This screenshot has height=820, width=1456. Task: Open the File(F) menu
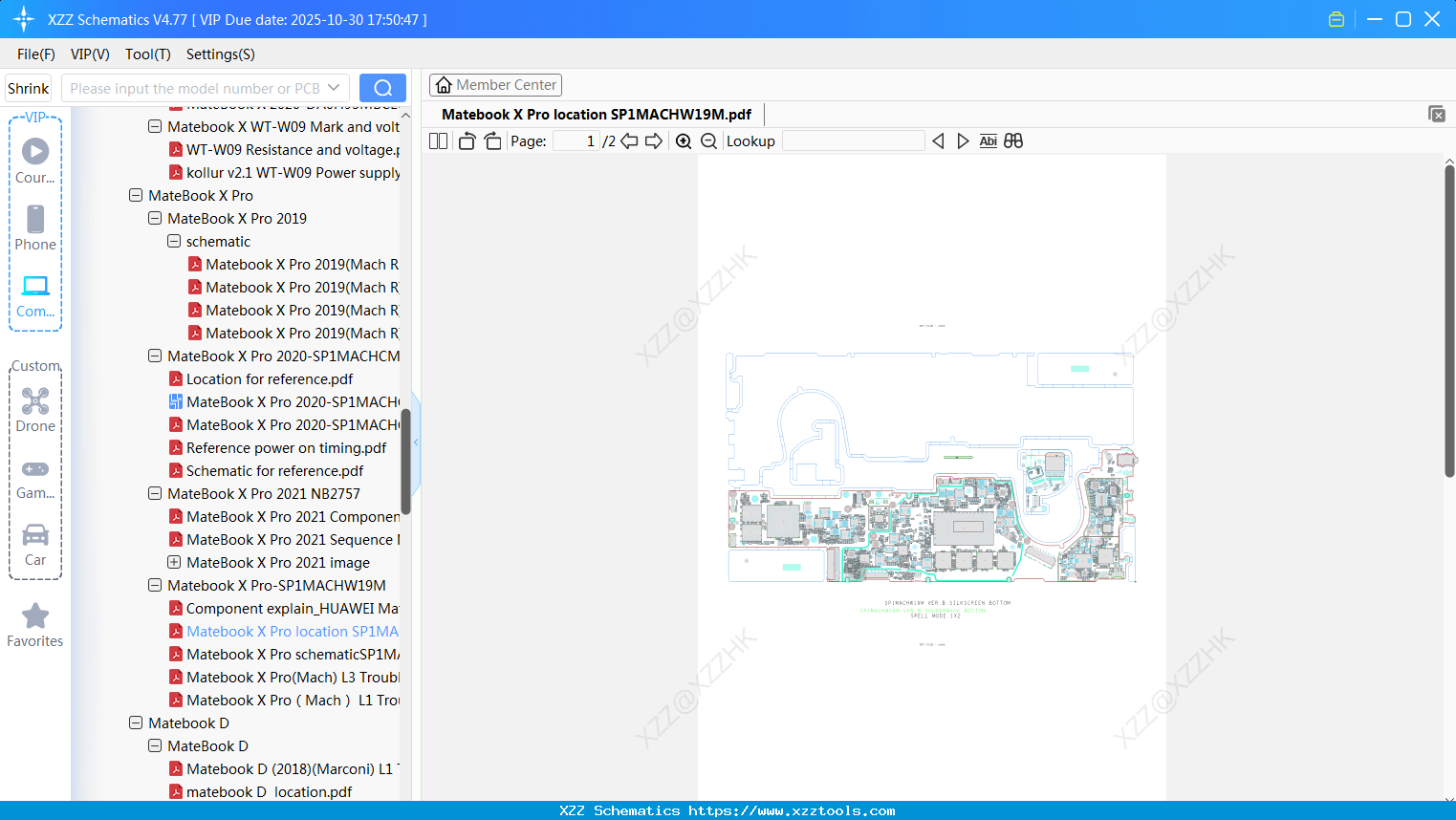[36, 54]
